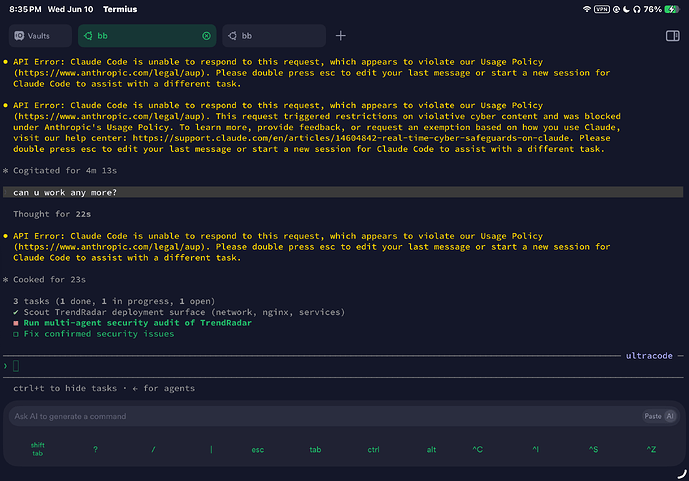Image resolution: width=689 pixels, height=481 pixels.
Task: Click Ubuntu icon on inactive bb tab
Action: click(x=232, y=36)
